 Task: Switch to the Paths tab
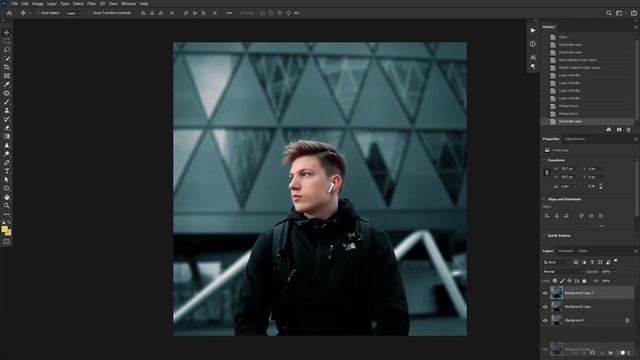pyautogui.click(x=583, y=251)
